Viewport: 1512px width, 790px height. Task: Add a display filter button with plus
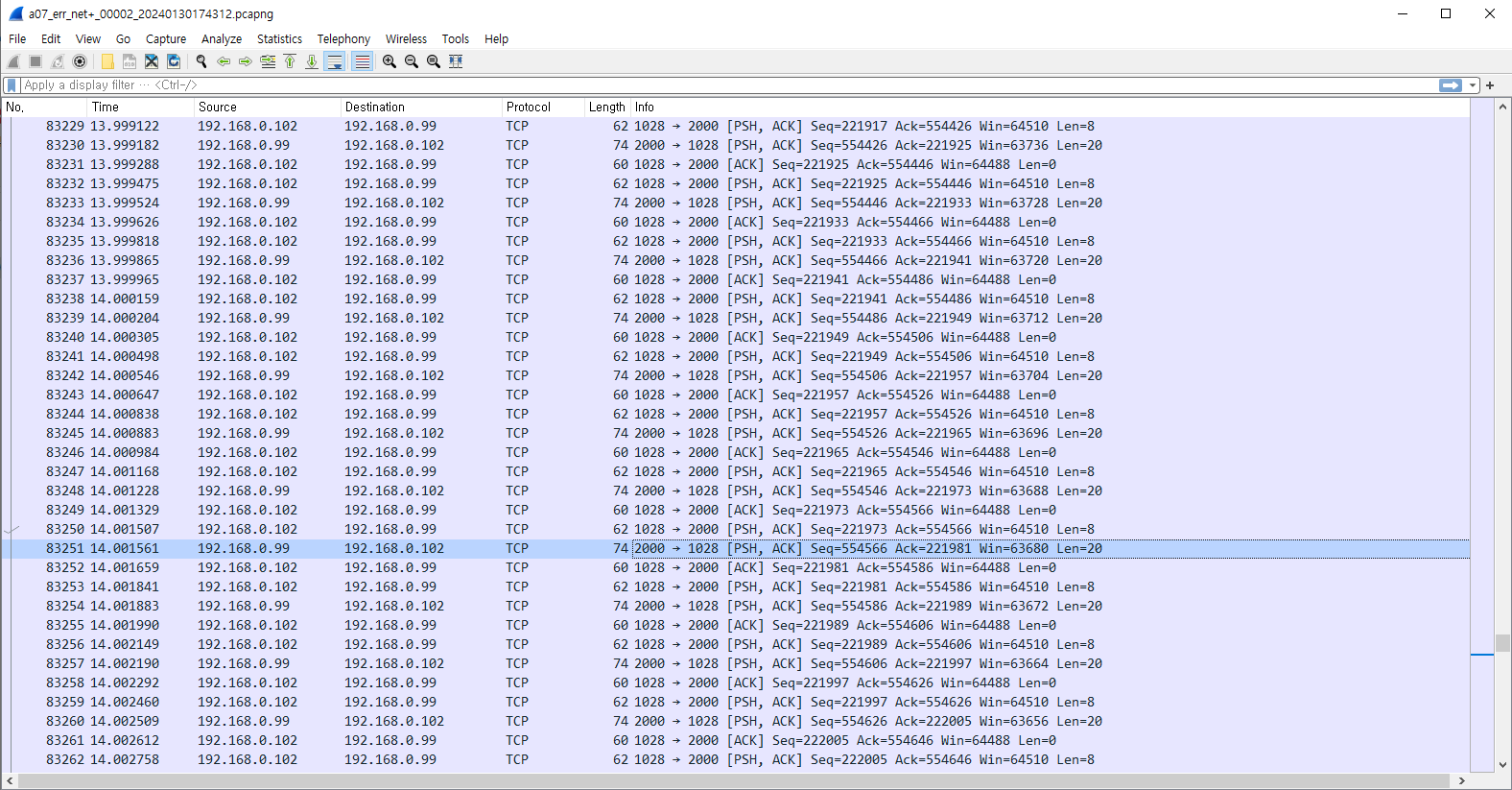(1490, 85)
